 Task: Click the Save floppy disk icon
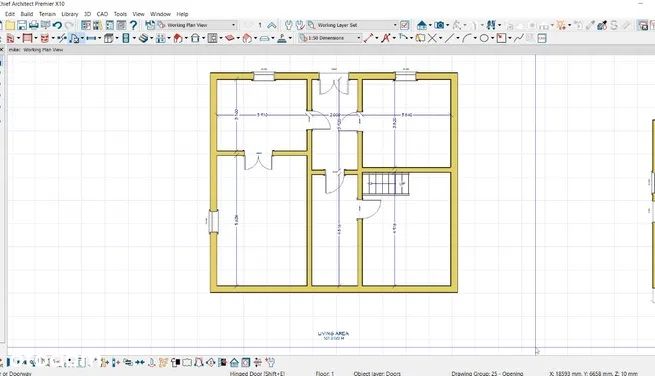pos(22,25)
